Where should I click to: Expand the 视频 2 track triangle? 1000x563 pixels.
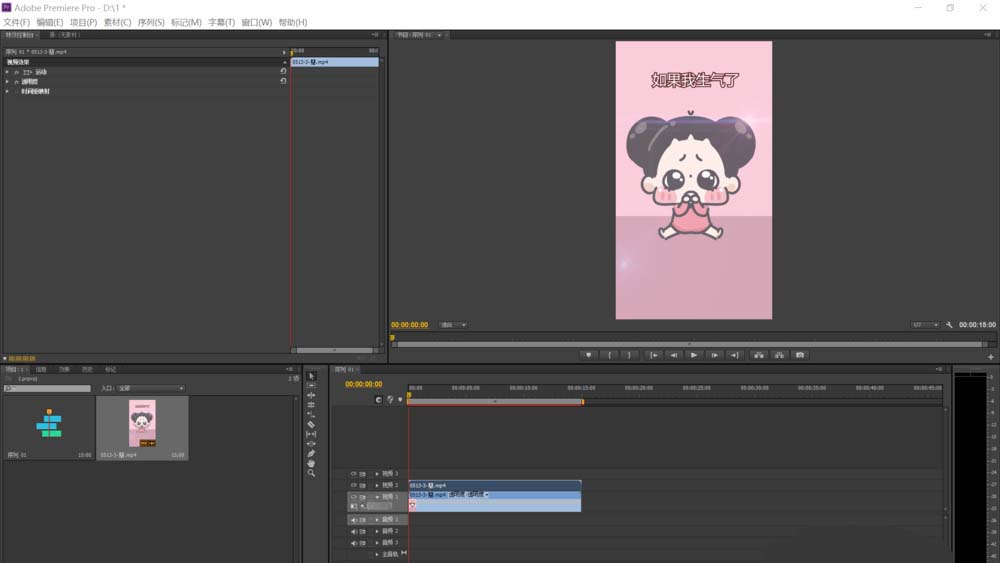(377, 485)
